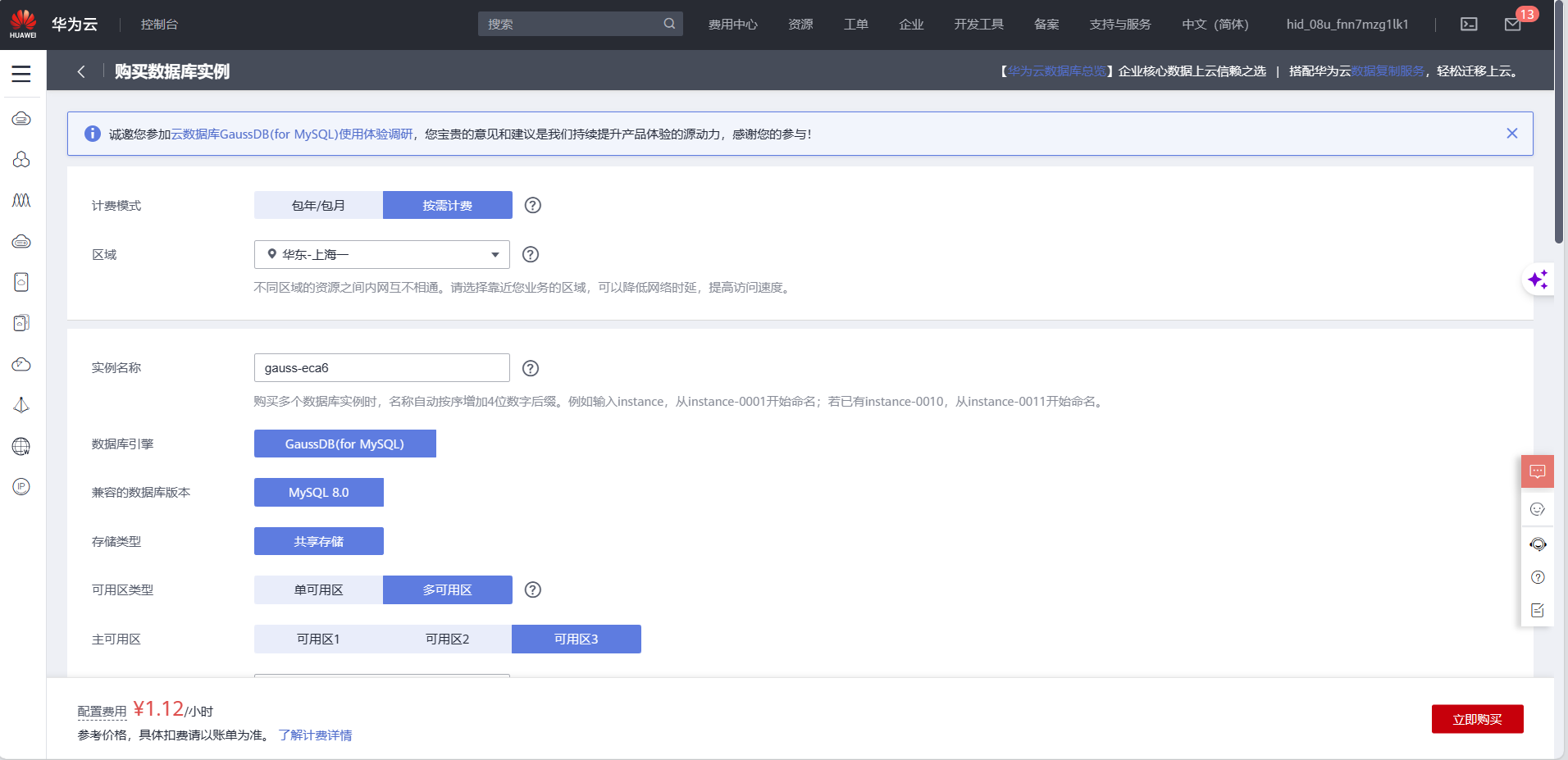
Task: Select 包年/包月 billing mode
Action: 318,205
